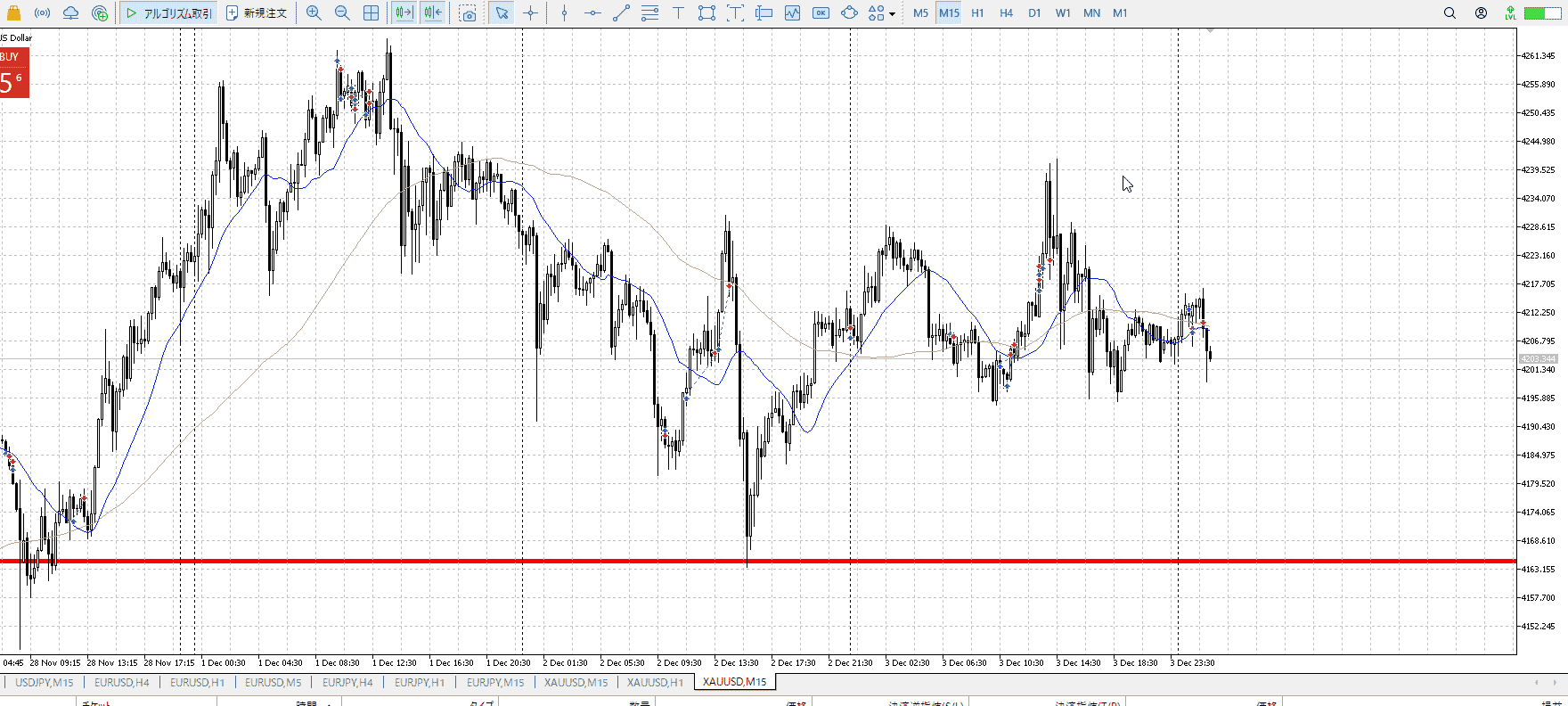Expand the shapes objects dropdown arrow

coord(892,14)
